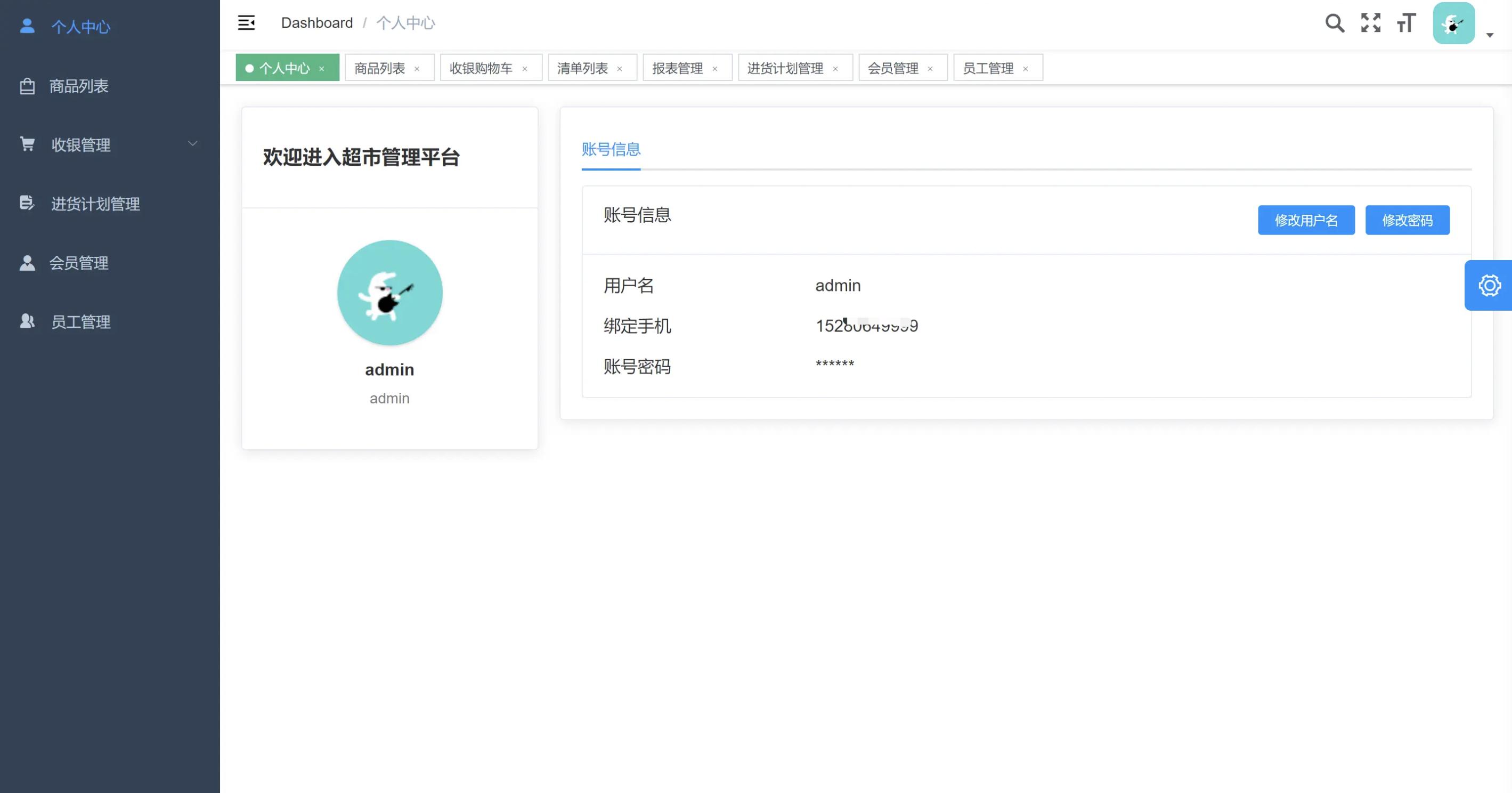Click the 修改用户名 button

tap(1306, 220)
